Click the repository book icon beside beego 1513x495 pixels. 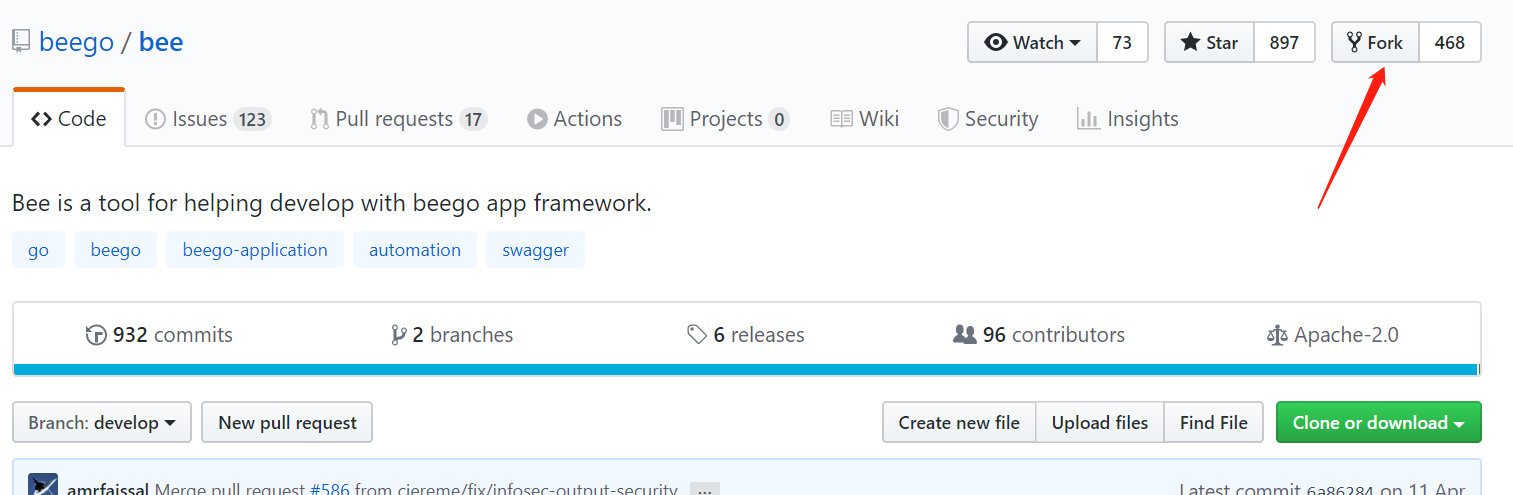(x=21, y=42)
